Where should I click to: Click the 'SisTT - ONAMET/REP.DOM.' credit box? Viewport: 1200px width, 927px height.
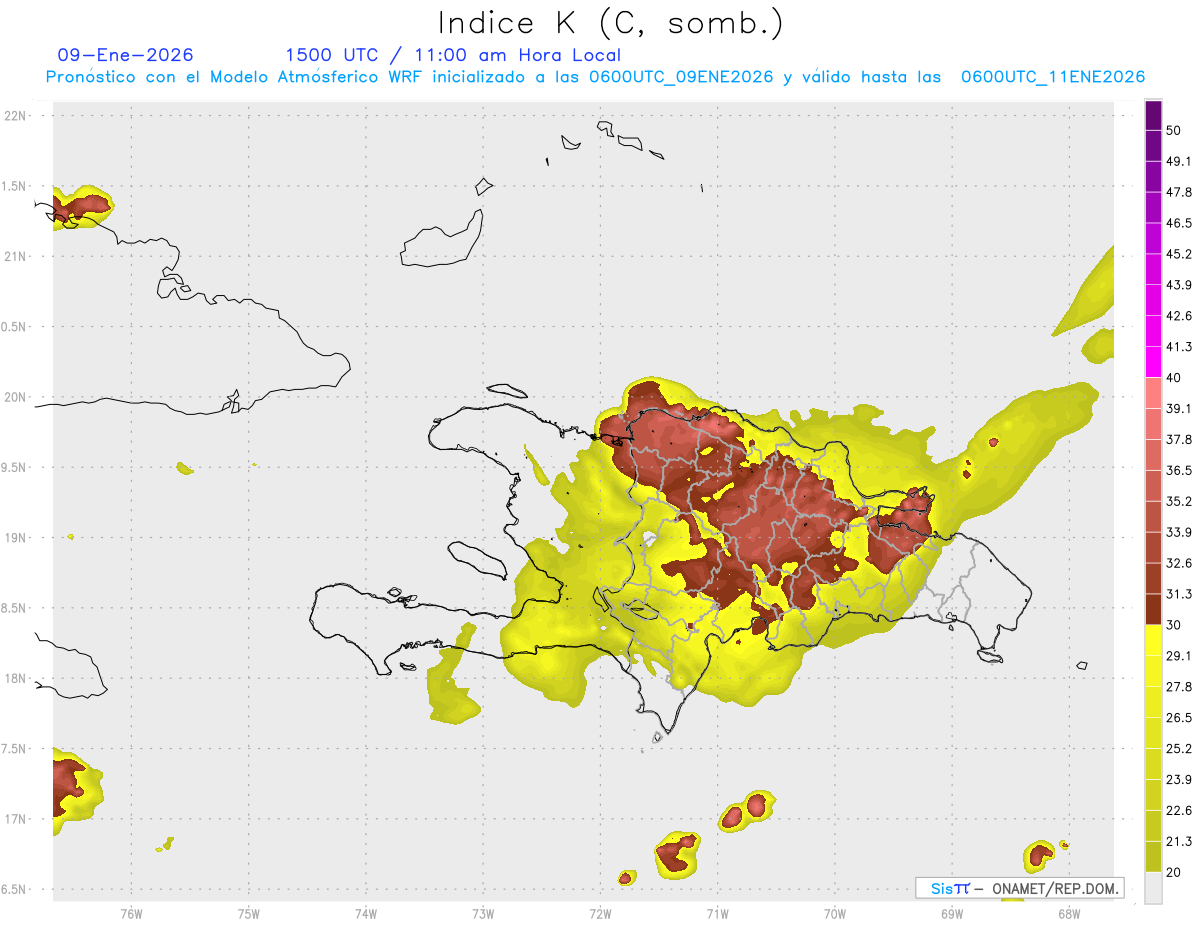(x=1019, y=888)
